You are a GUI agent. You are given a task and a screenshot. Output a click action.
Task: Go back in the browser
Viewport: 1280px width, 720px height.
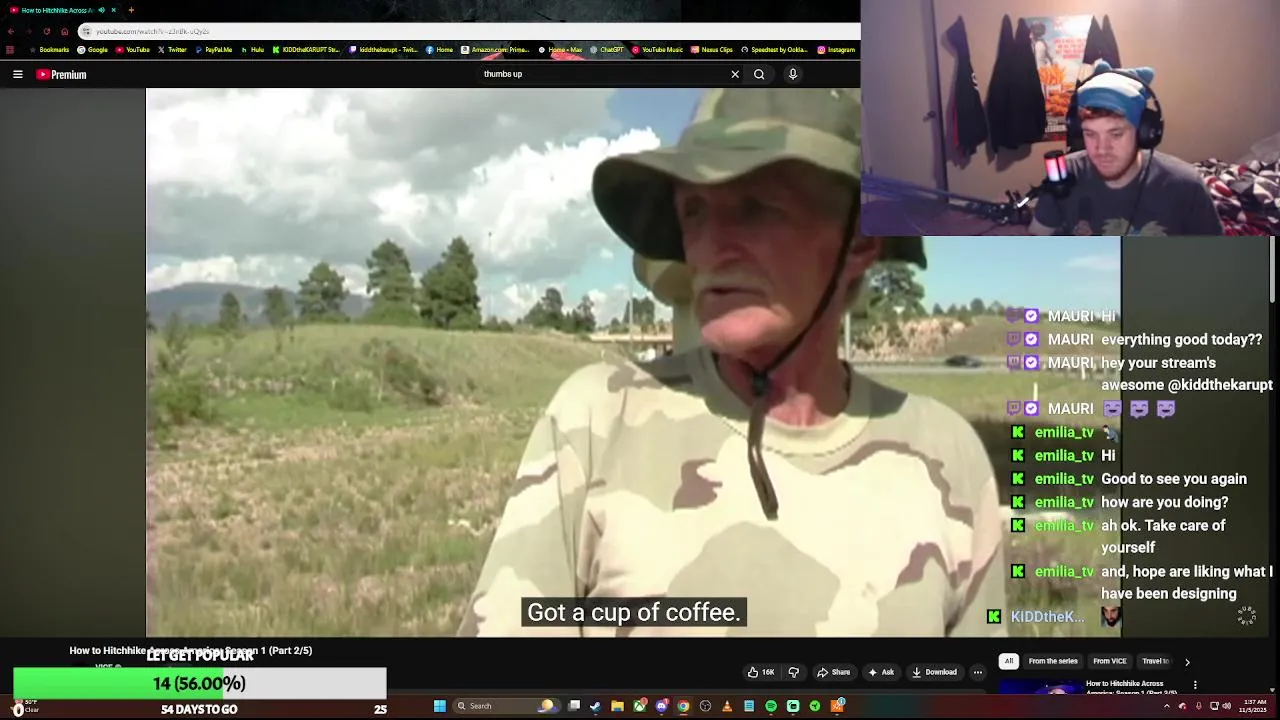[11, 31]
